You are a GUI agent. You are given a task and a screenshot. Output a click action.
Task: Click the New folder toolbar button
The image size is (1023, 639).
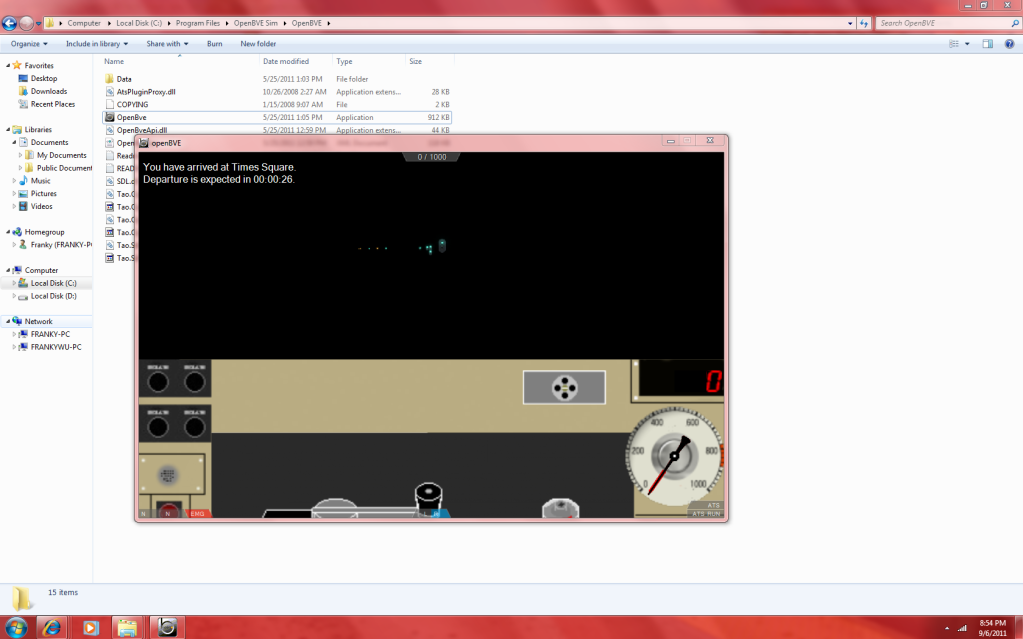(258, 44)
